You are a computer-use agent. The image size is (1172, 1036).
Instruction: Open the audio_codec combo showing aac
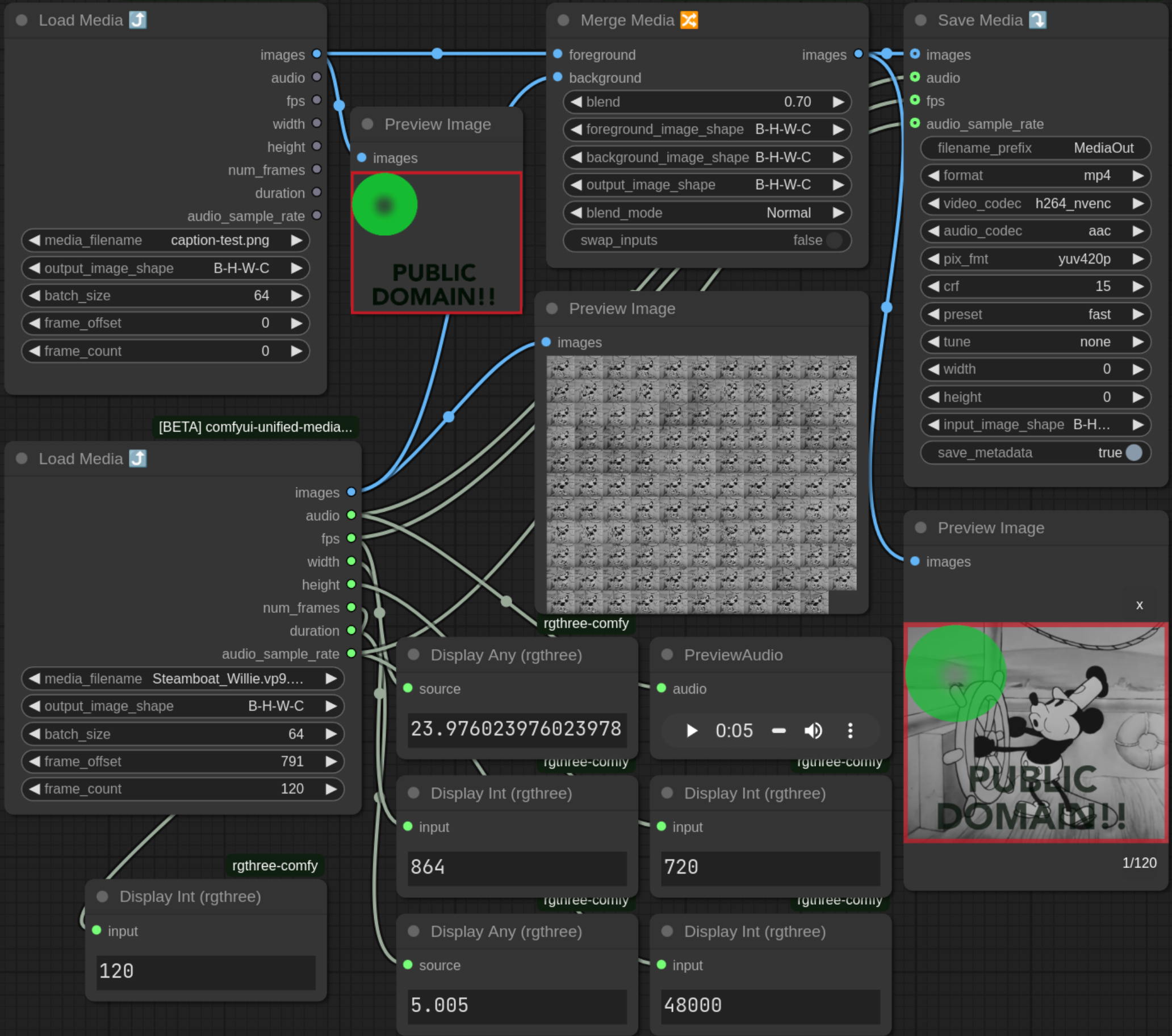1036,231
